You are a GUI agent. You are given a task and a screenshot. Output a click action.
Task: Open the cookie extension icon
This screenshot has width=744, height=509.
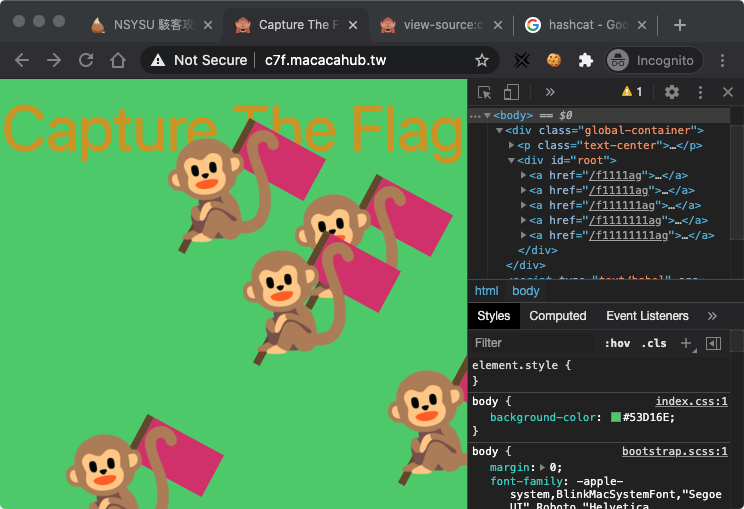coord(554,60)
